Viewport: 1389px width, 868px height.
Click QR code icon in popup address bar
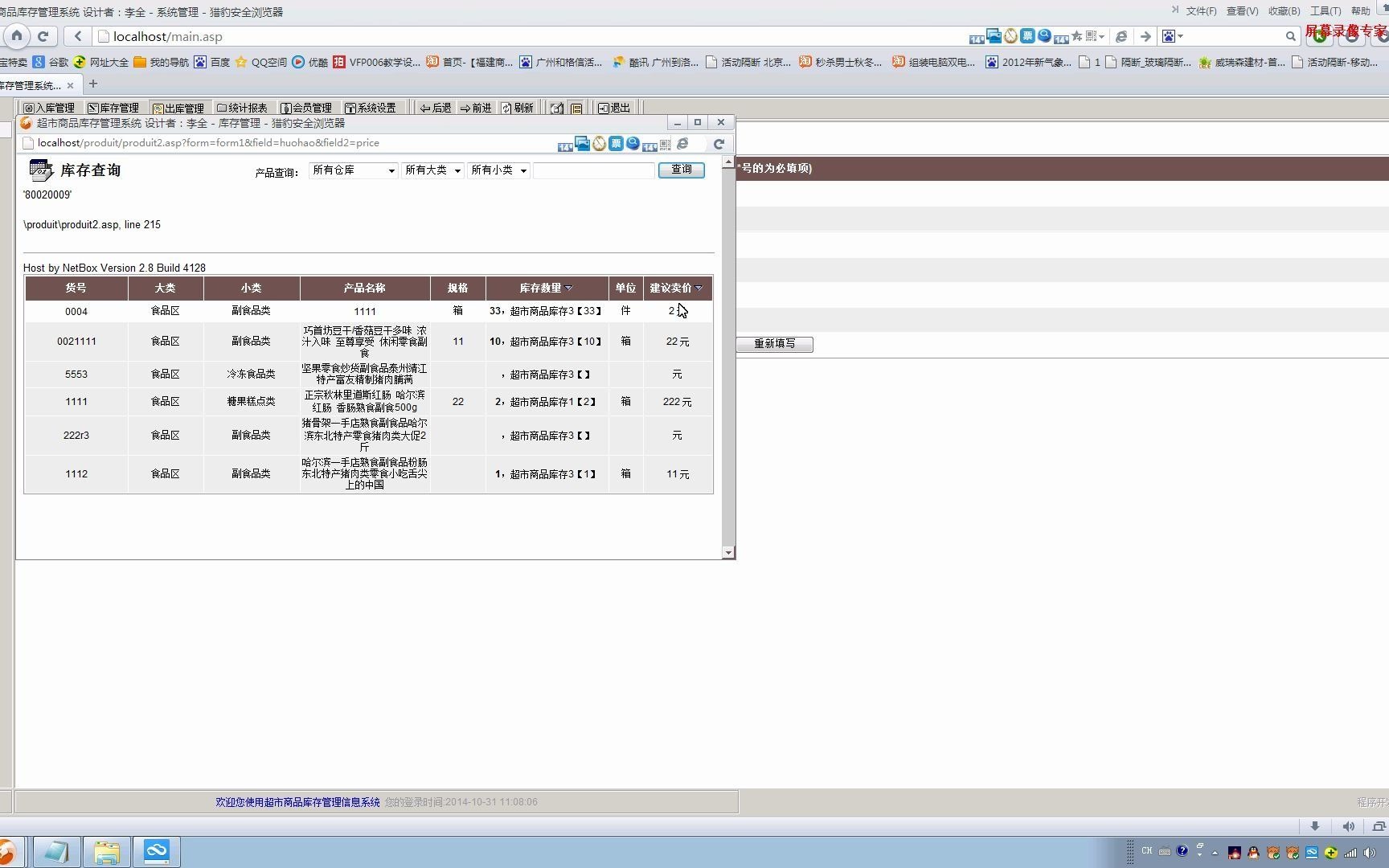tap(665, 145)
